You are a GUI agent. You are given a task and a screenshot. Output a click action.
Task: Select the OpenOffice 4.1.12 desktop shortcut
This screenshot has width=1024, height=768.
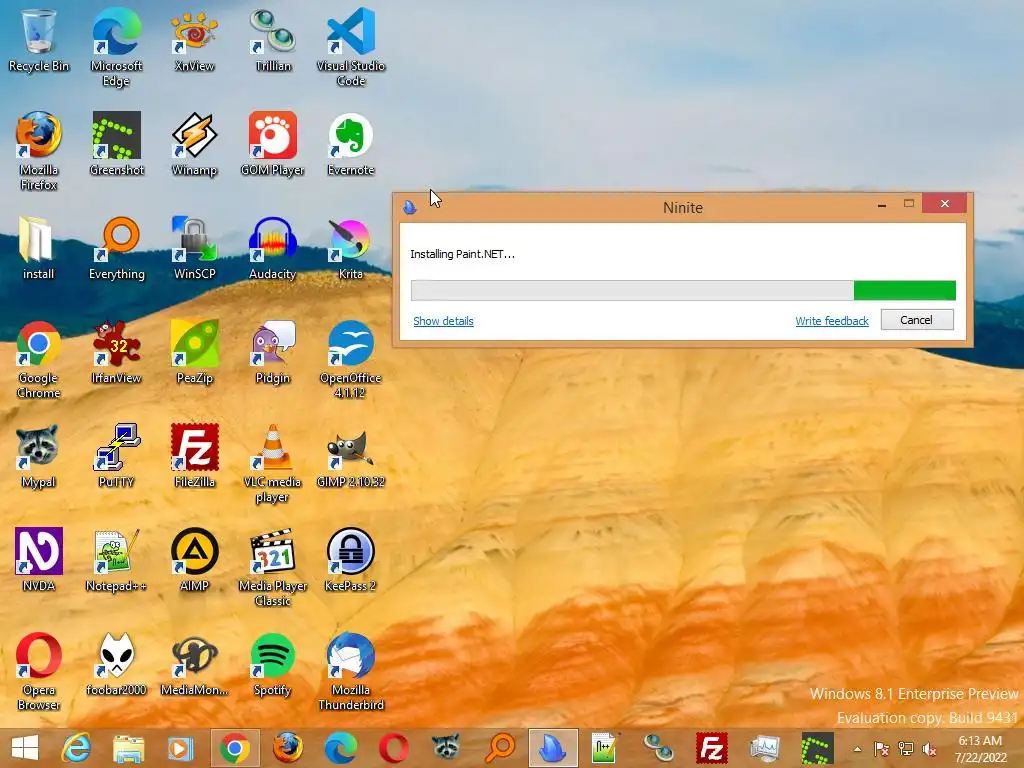coord(351,359)
